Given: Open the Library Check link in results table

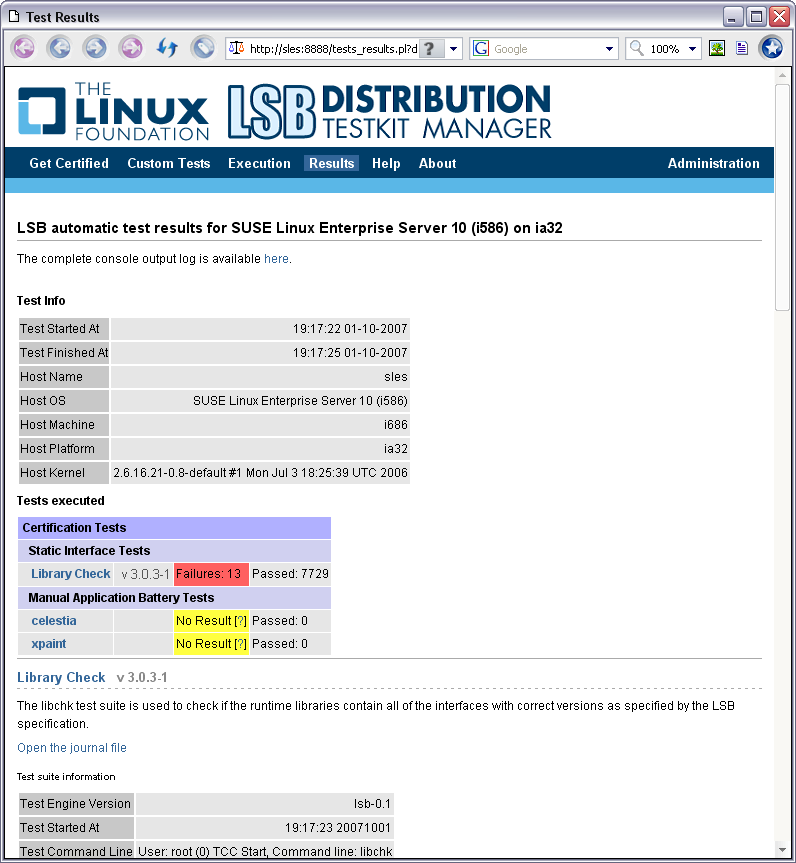Looking at the screenshot, I should pyautogui.click(x=70, y=573).
